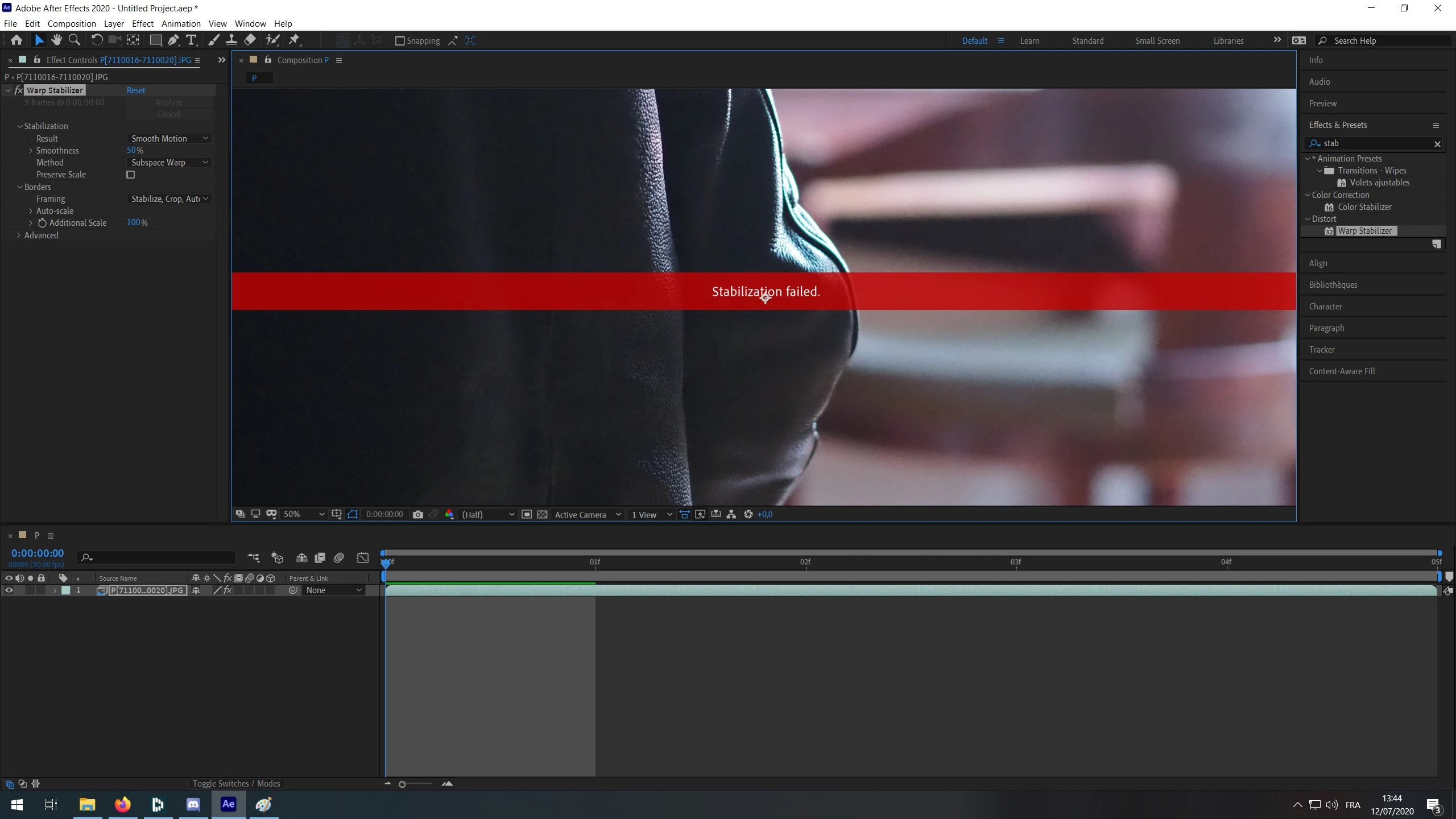Switch to the Standard workspace

[1087, 41]
